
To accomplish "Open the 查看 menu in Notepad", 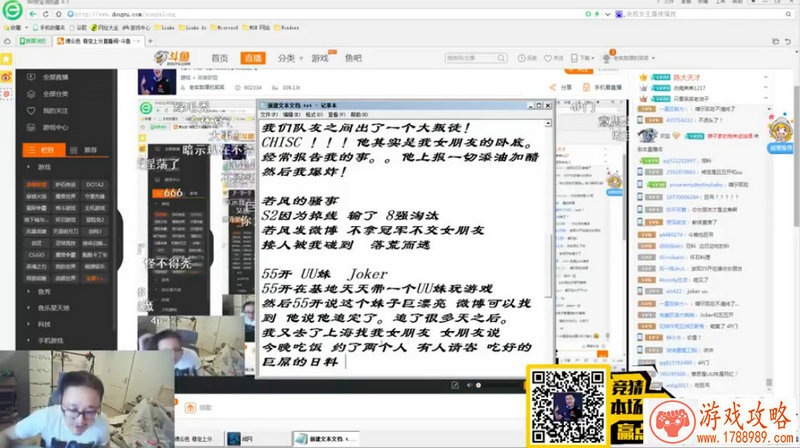I will pos(336,115).
